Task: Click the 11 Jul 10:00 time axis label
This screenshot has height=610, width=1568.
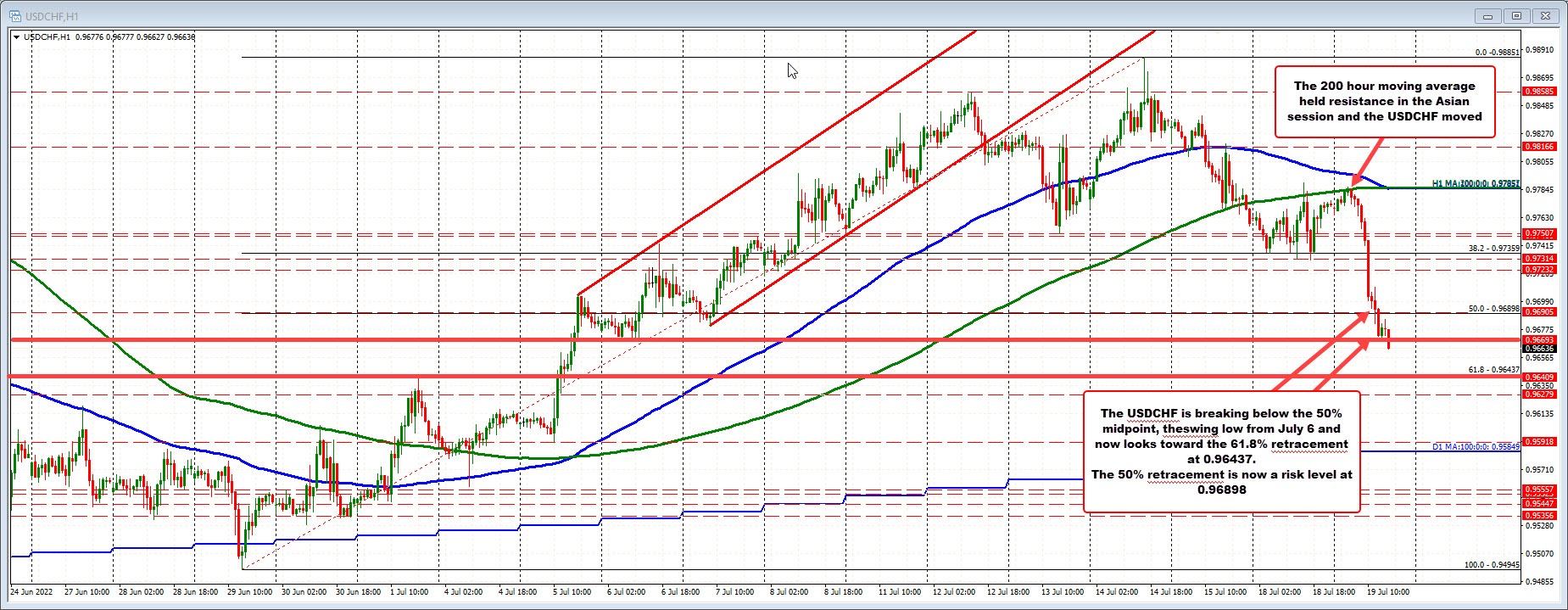Action: tap(900, 591)
